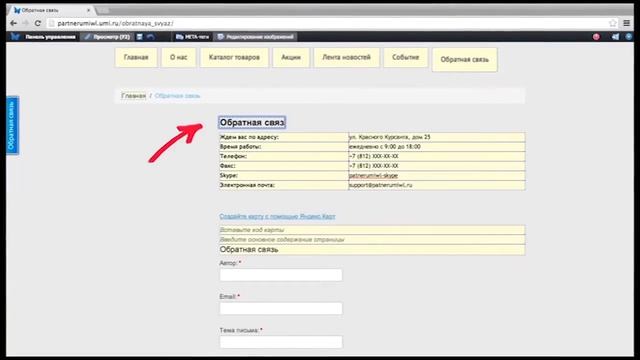640x360 pixels.
Task: Open the Акции menu item
Action: [291, 57]
